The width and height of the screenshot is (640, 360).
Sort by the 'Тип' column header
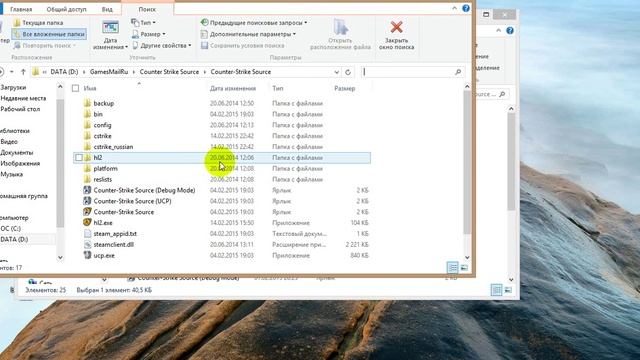point(278,88)
